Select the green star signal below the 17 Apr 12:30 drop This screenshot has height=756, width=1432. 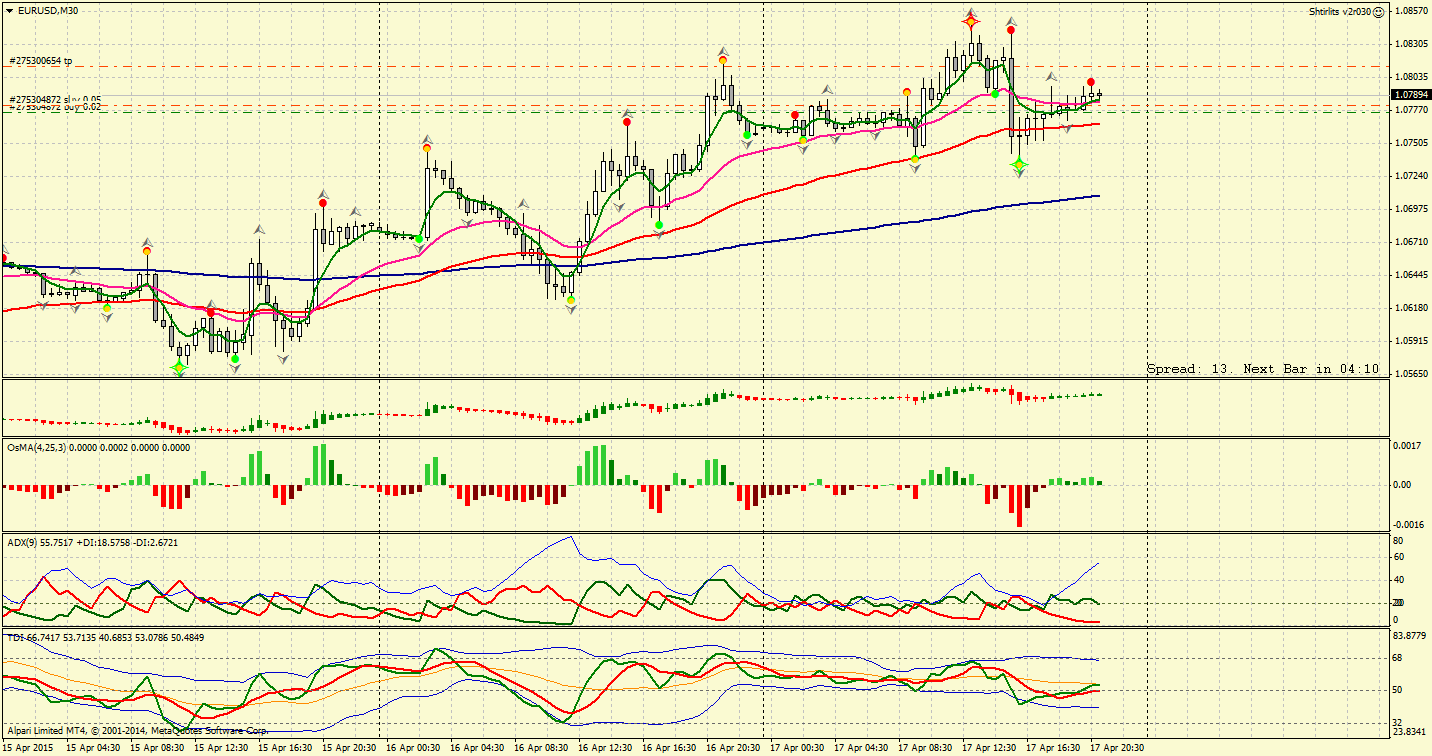pyautogui.click(x=1019, y=163)
